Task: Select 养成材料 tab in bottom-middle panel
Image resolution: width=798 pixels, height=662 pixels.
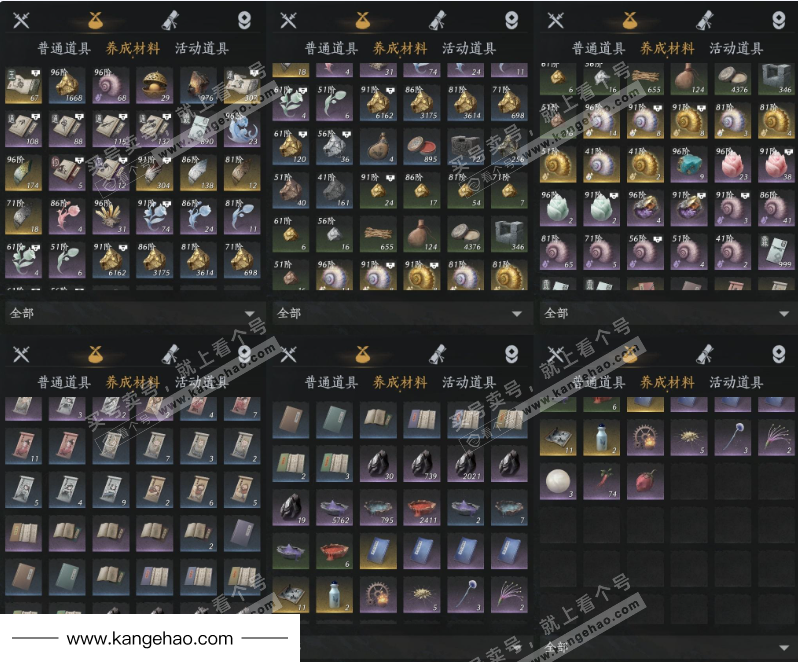Action: point(400,383)
